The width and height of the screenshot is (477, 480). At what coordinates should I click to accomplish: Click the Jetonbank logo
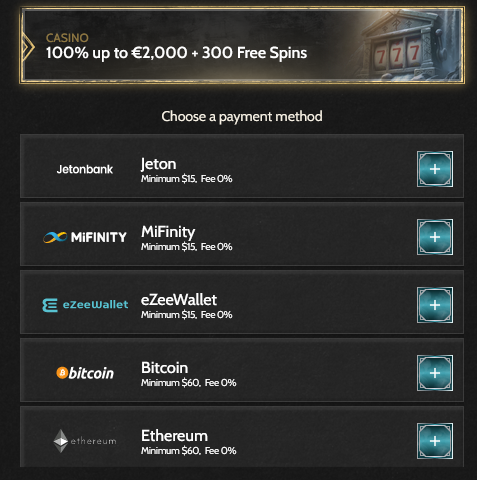pos(85,169)
